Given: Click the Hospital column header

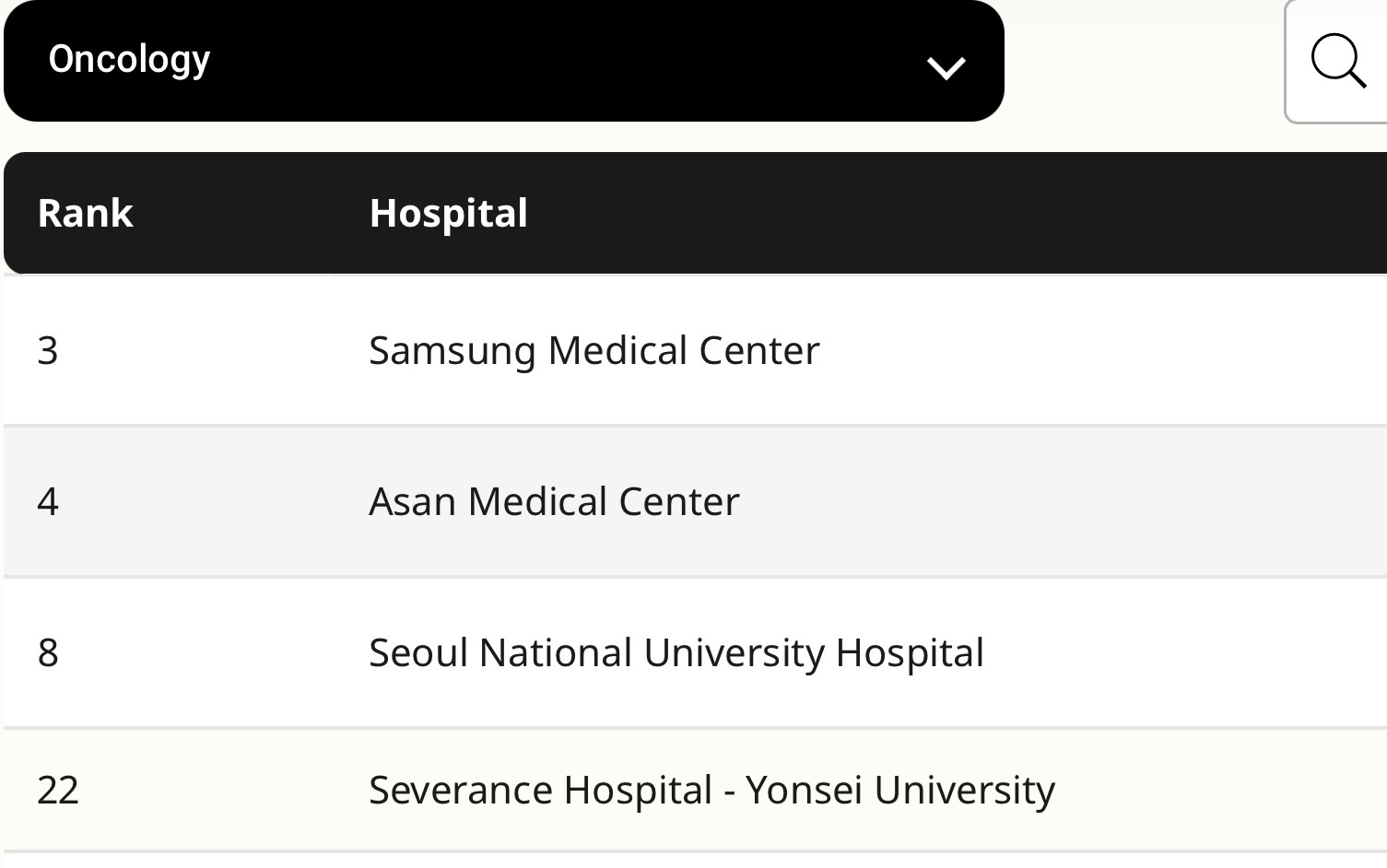Looking at the screenshot, I should [448, 213].
